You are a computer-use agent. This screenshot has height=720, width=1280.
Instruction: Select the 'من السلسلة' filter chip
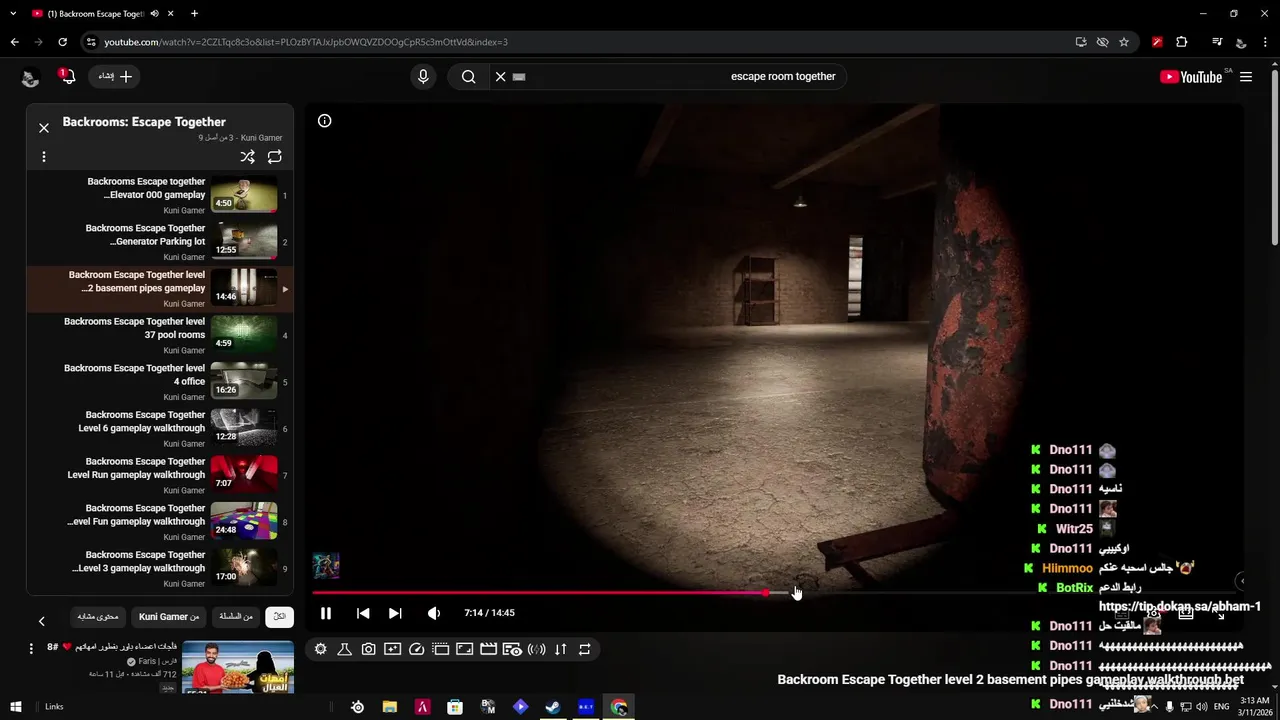click(x=236, y=617)
